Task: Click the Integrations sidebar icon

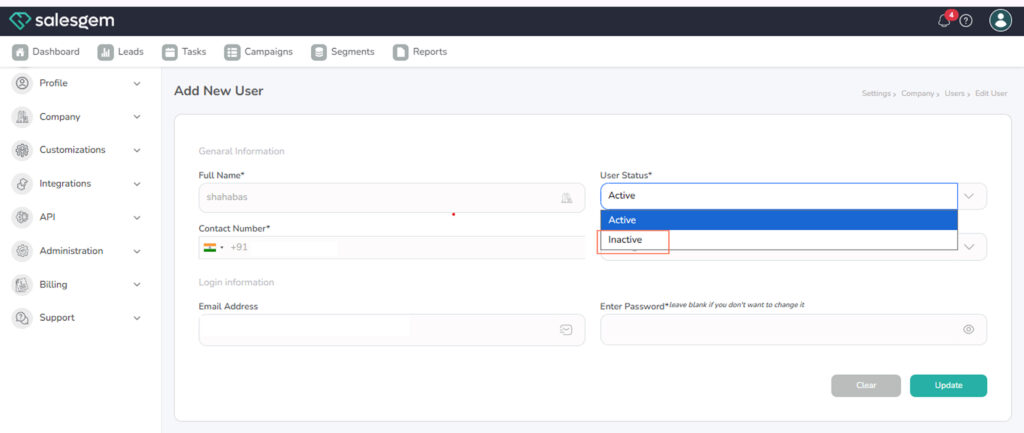Action: tap(22, 184)
